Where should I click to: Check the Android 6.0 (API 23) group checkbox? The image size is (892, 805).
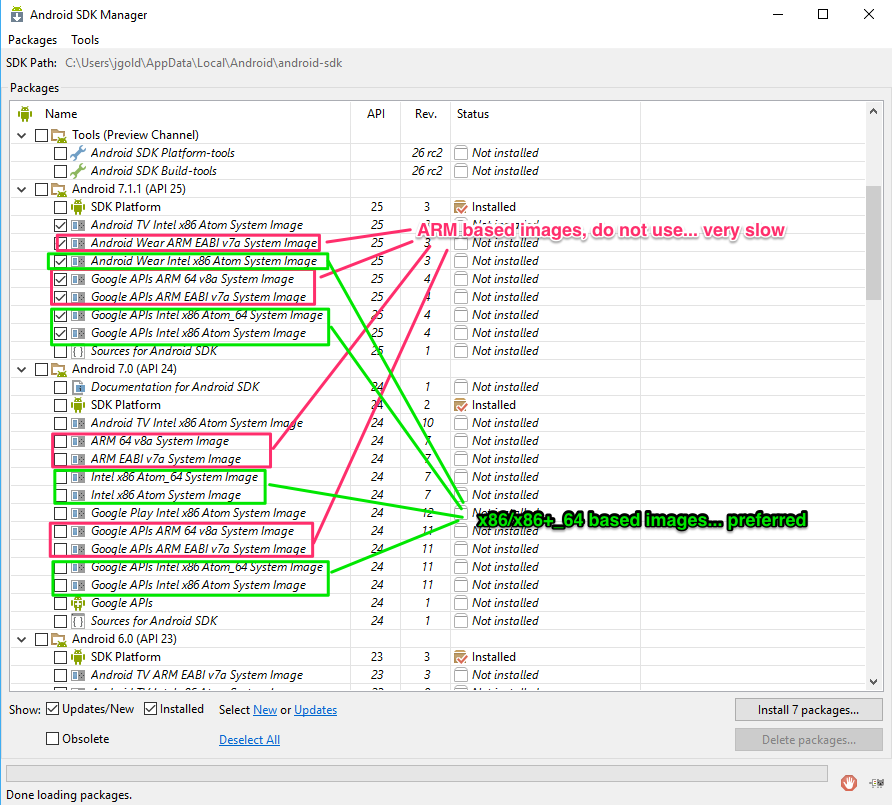[x=41, y=639]
